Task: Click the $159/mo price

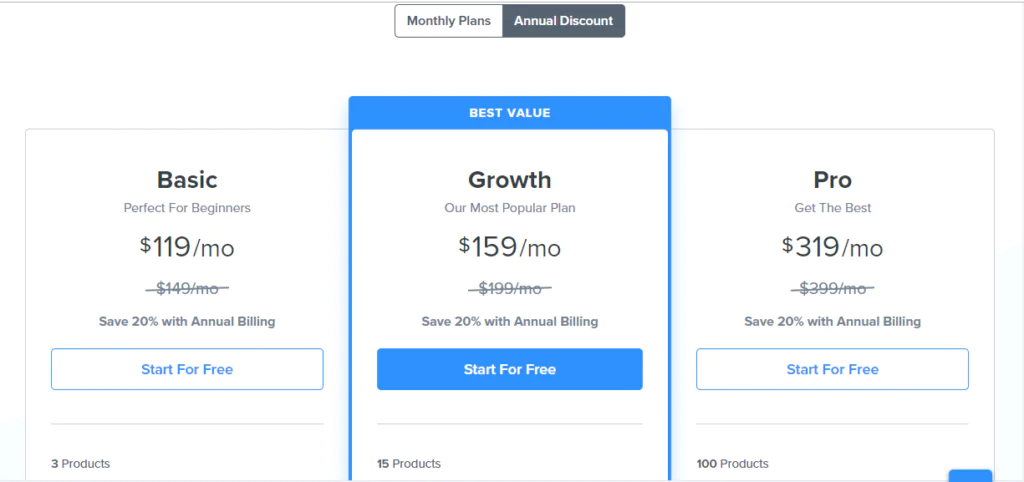Action: click(509, 247)
